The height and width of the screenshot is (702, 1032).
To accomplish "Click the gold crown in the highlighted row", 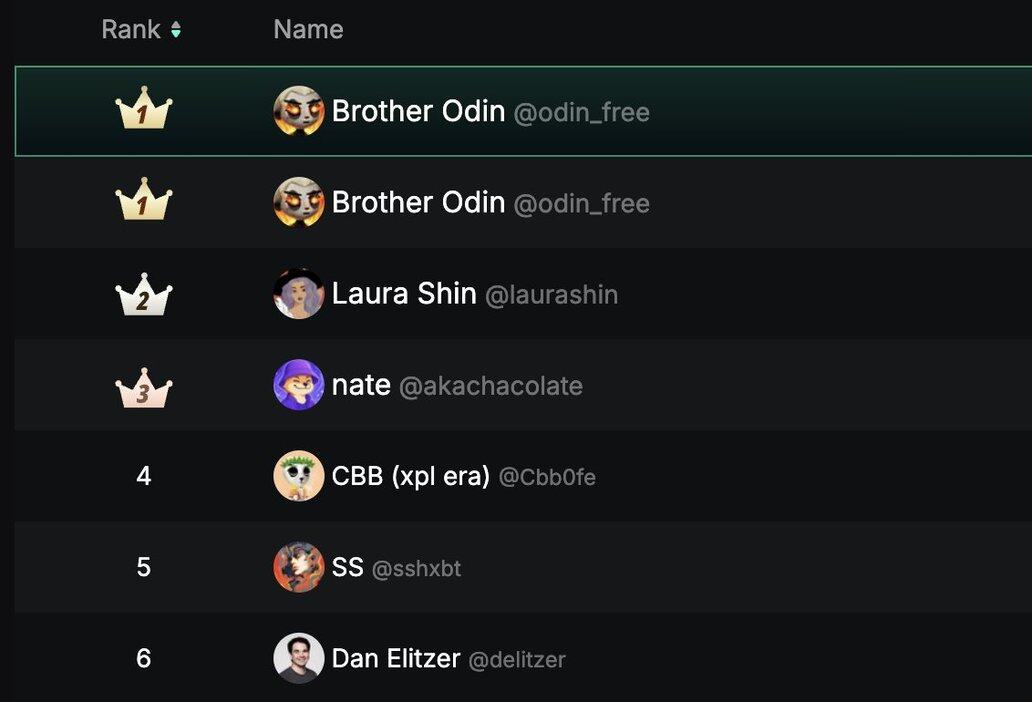I will coord(144,110).
